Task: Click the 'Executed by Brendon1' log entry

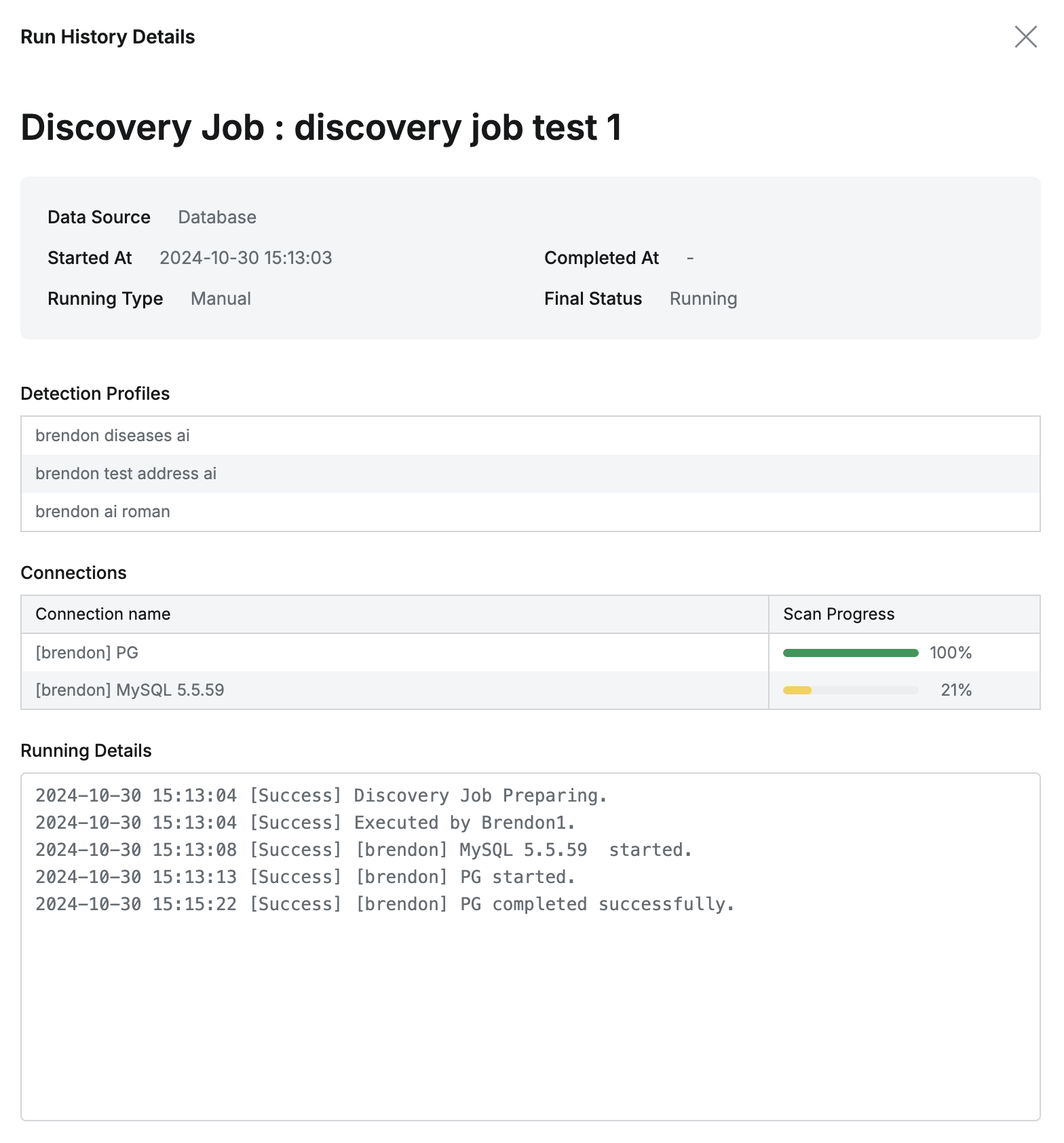Action: (x=305, y=823)
